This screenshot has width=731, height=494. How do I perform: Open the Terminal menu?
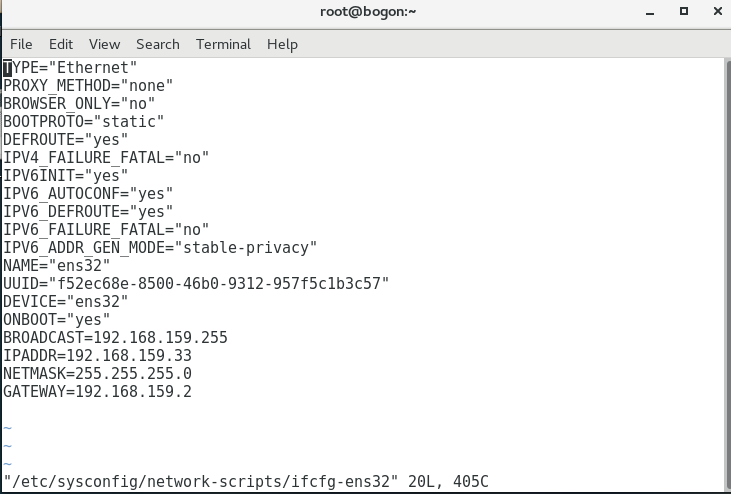click(223, 44)
